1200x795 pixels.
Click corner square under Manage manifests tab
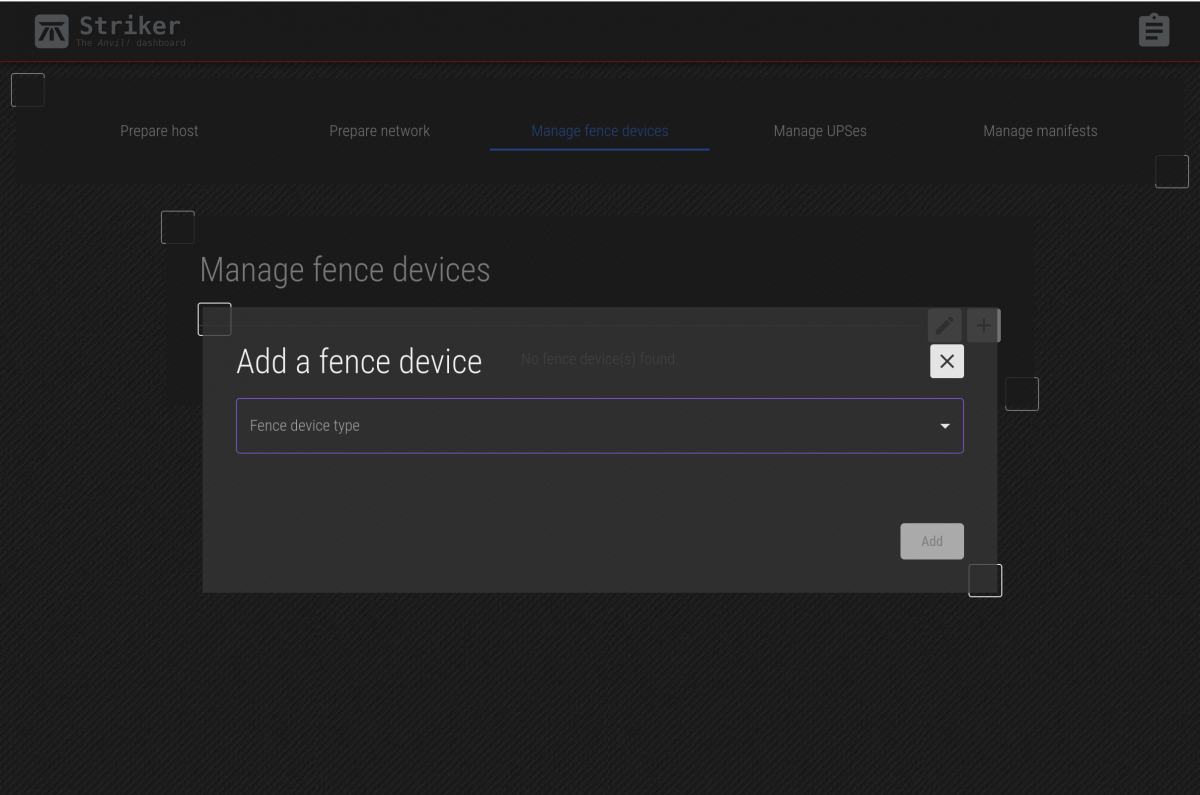tap(1171, 172)
